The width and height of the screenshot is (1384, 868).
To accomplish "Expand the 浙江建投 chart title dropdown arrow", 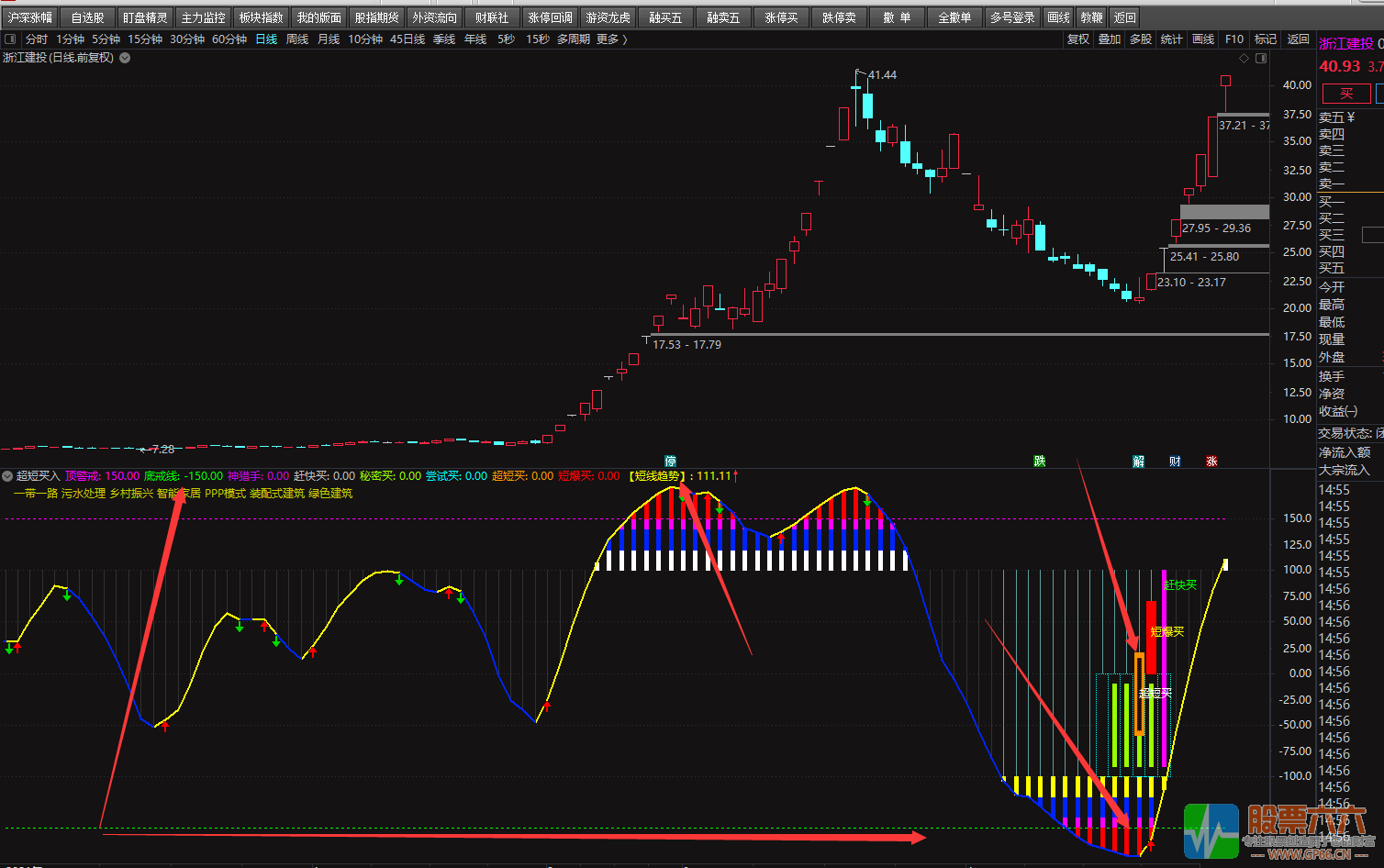I will pos(125,58).
